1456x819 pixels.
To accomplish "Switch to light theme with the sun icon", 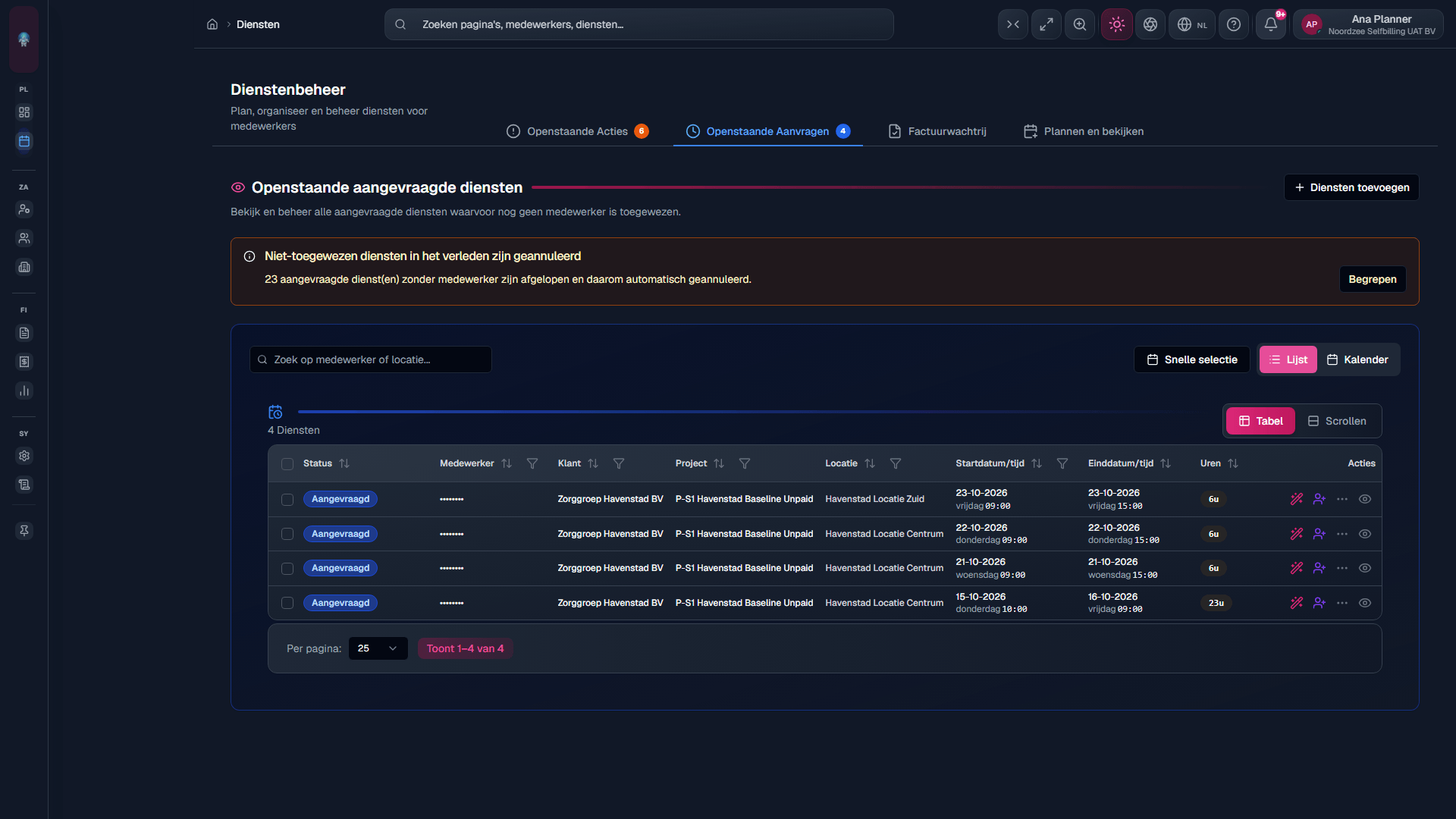I will 1117,24.
